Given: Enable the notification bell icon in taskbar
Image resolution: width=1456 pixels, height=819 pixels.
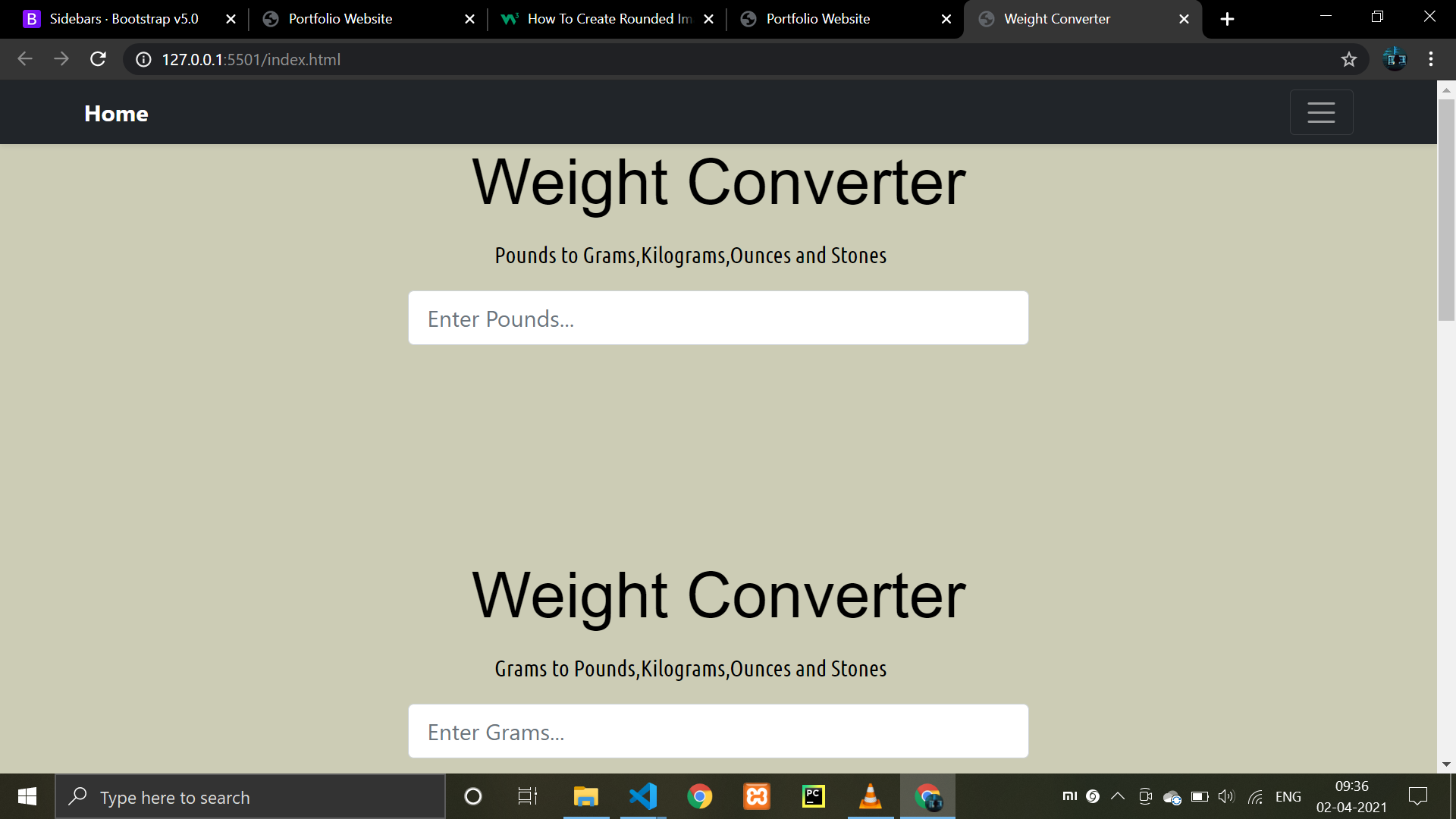Looking at the screenshot, I should (x=1418, y=797).
